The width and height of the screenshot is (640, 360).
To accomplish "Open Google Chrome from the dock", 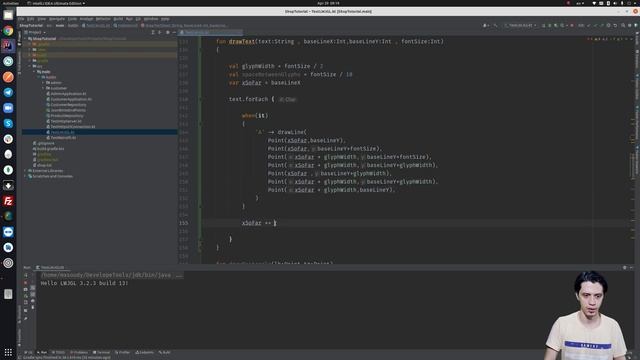I will (x=8, y=31).
